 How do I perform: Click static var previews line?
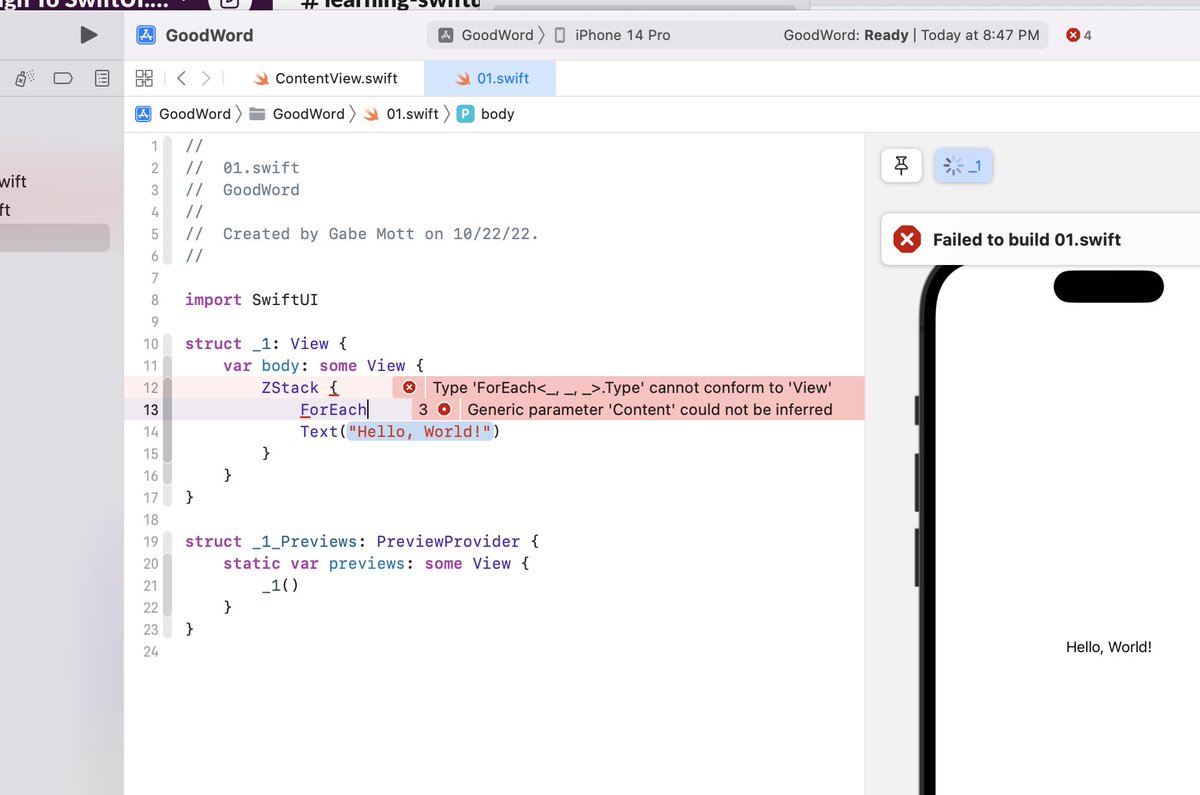376,563
